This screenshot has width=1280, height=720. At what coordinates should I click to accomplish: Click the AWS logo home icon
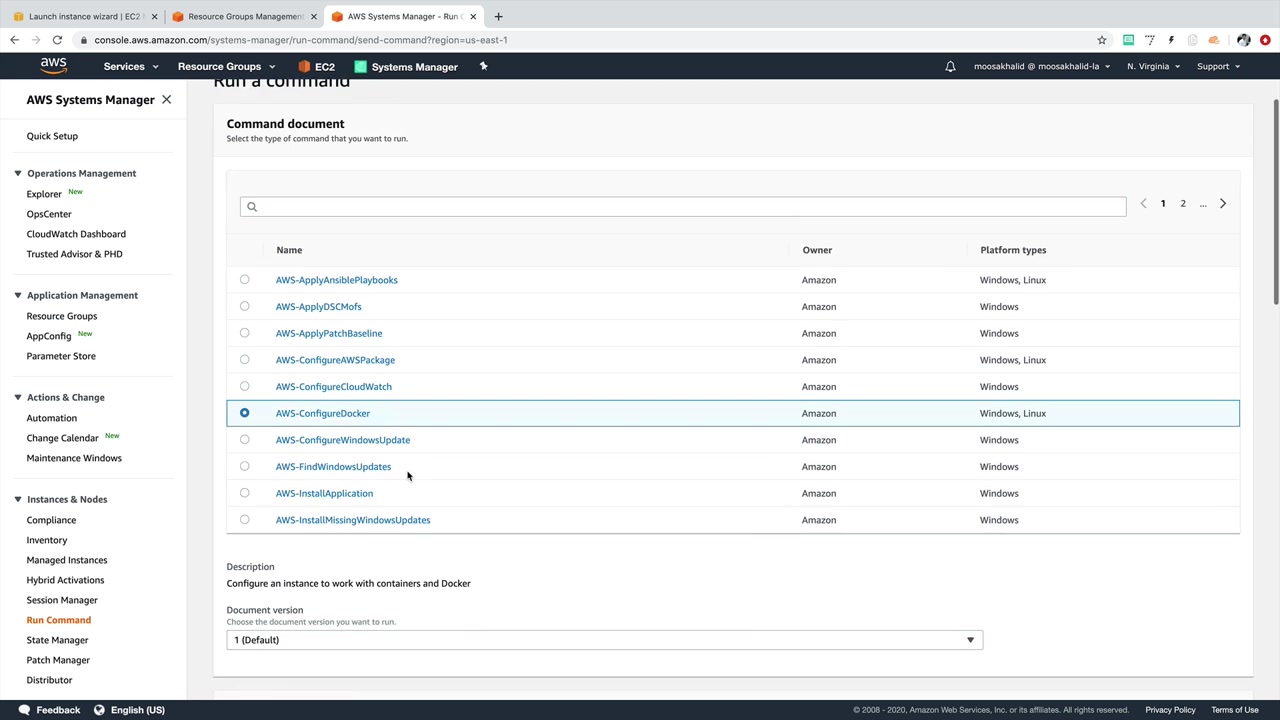(53, 66)
